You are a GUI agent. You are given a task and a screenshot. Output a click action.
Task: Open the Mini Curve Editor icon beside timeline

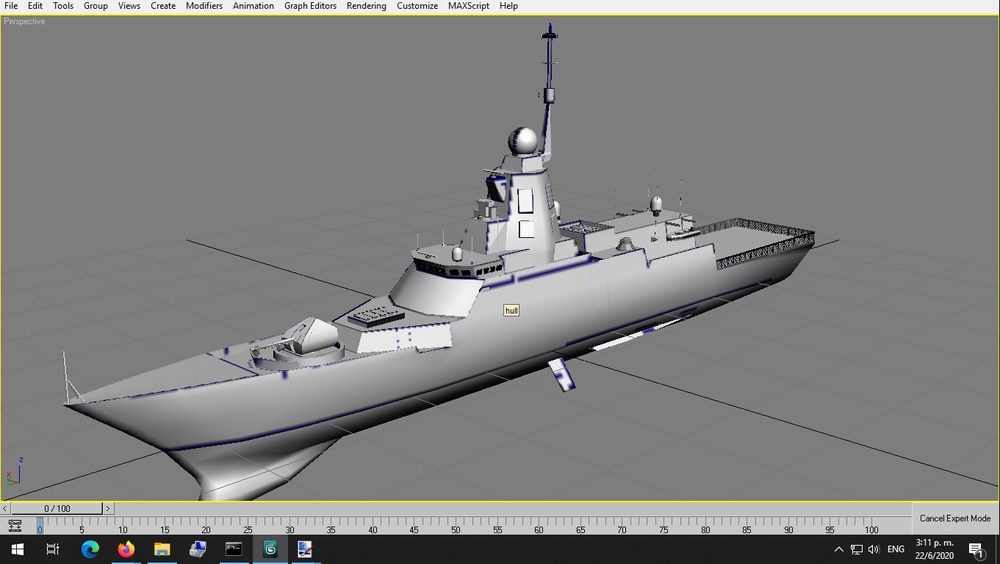(15, 526)
